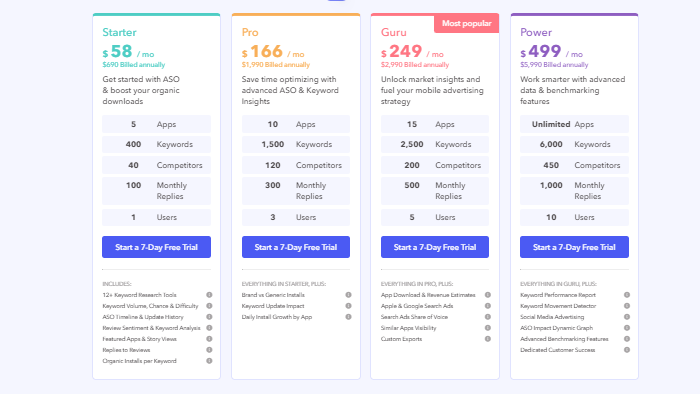
Task: Open info icon for Keyword Movement Detector
Action: point(627,306)
